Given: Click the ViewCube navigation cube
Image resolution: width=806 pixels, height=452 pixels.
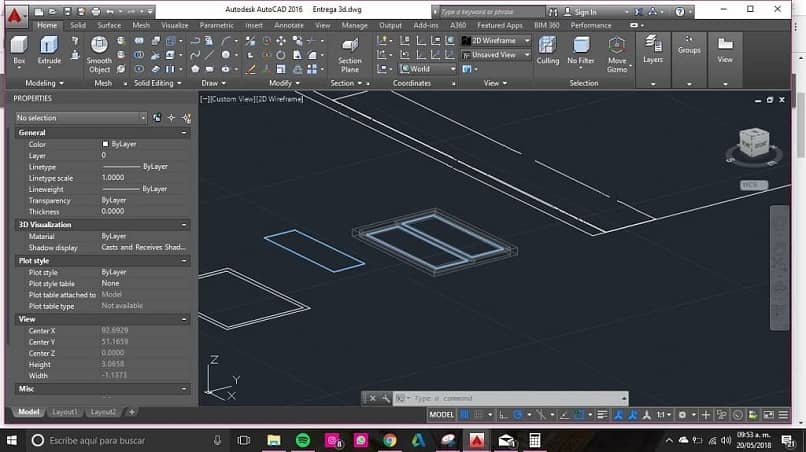Looking at the screenshot, I should (754, 142).
